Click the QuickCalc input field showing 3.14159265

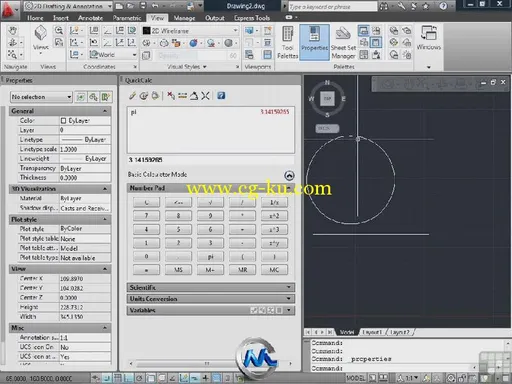pyautogui.click(x=211, y=160)
